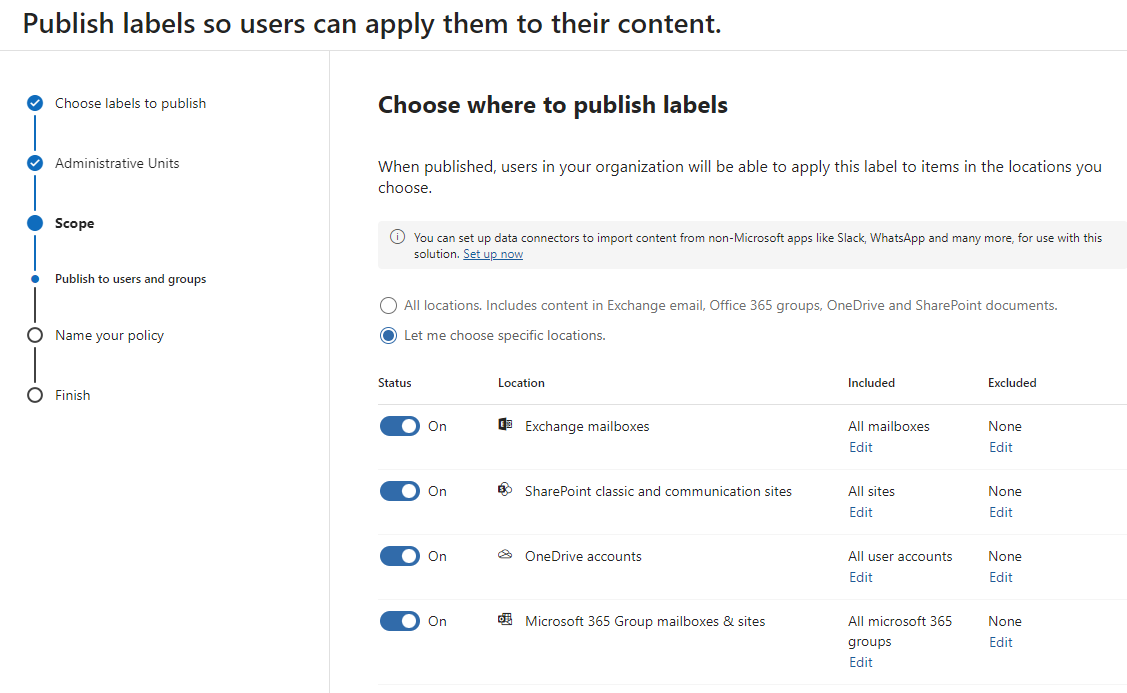
Task: Toggle Microsoft 365 Group mailboxes status
Action: pyautogui.click(x=399, y=621)
